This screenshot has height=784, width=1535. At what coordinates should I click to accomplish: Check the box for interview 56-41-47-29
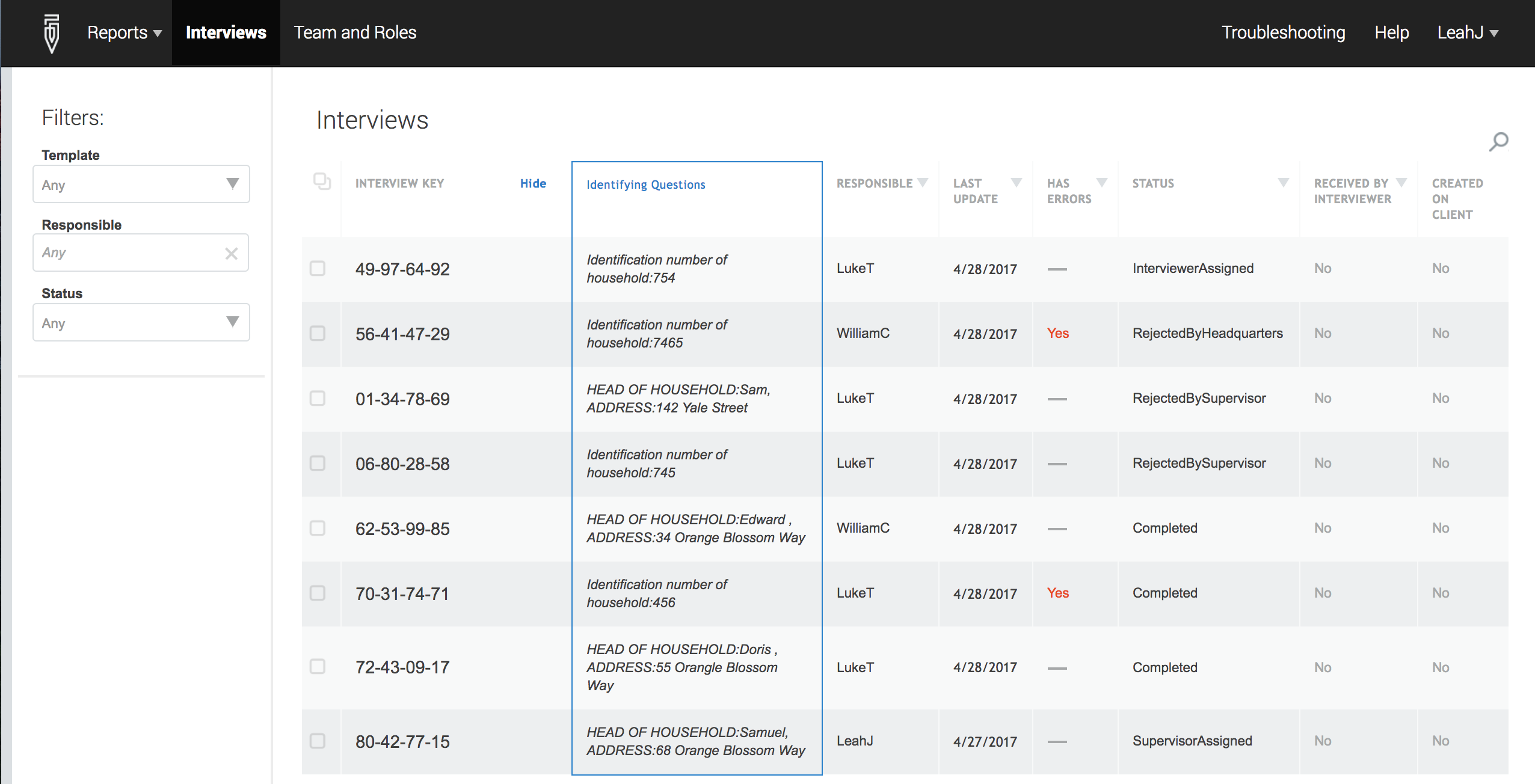pyautogui.click(x=318, y=333)
